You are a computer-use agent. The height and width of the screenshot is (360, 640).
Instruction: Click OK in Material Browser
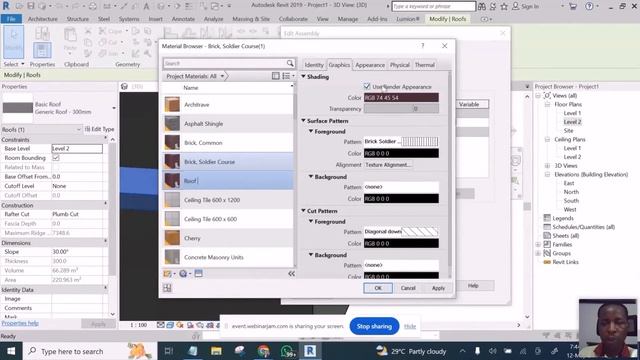(378, 288)
